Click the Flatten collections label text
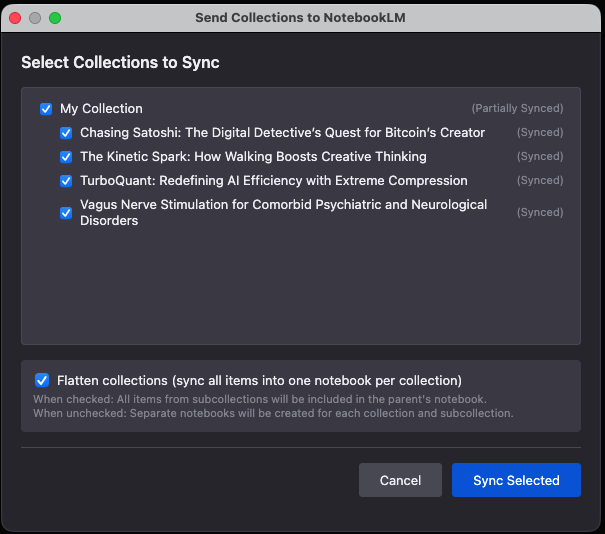Image resolution: width=605 pixels, height=534 pixels. (x=259, y=380)
